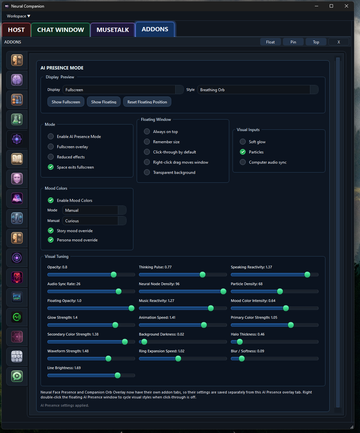
Task: Click the AI Presence panel vertical scrollbar
Action: (338, 232)
